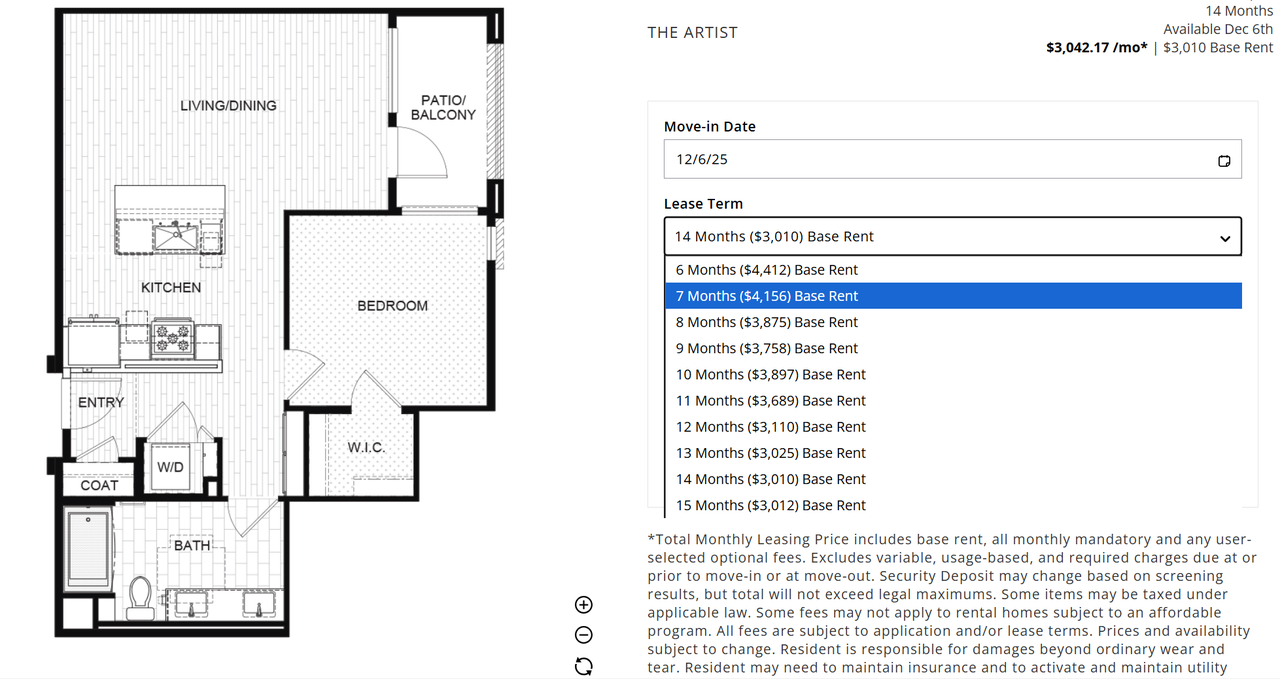The height and width of the screenshot is (679, 1280).
Task: Select the 11 Months ($3,689) option
Action: [771, 400]
